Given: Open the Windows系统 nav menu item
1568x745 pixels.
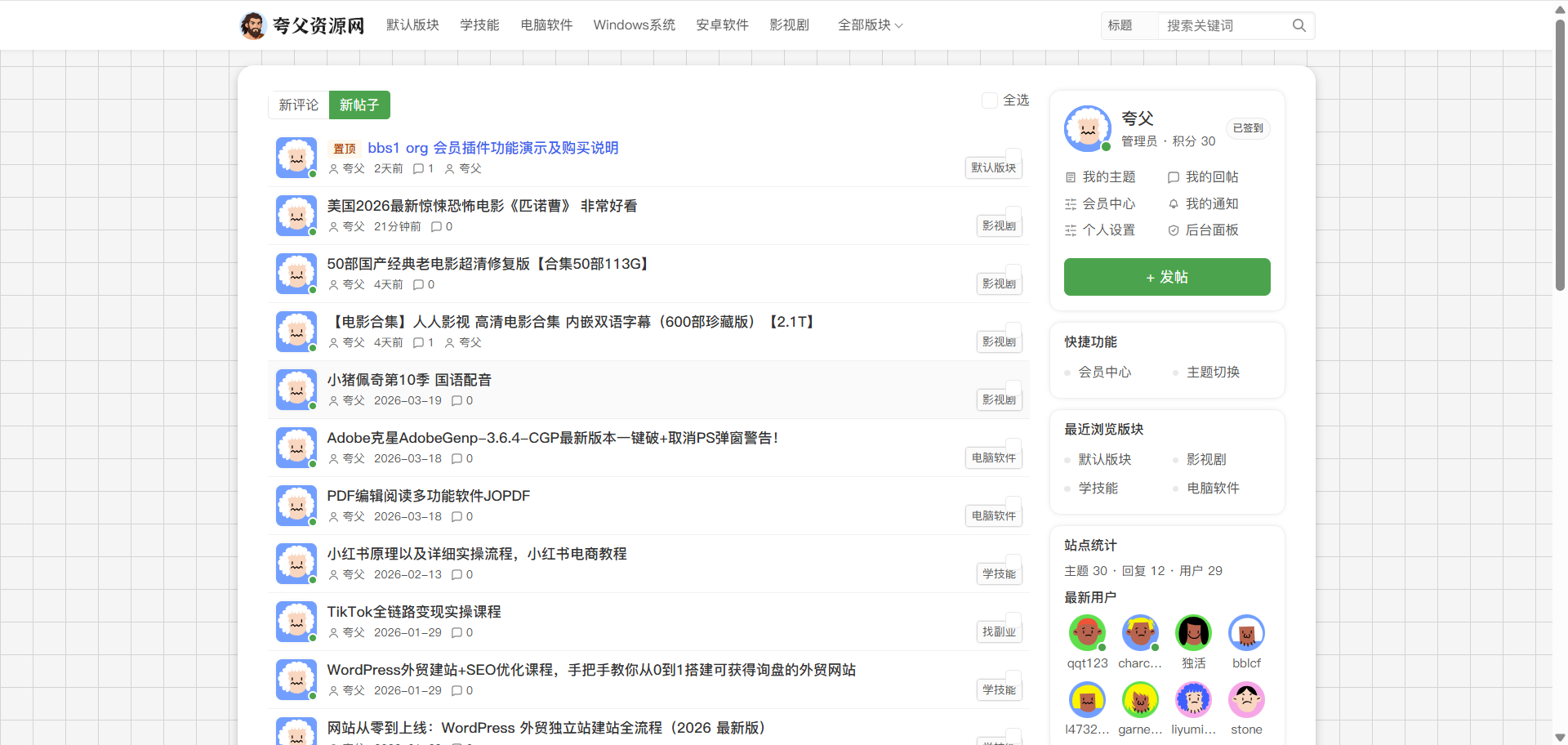Looking at the screenshot, I should (635, 25).
